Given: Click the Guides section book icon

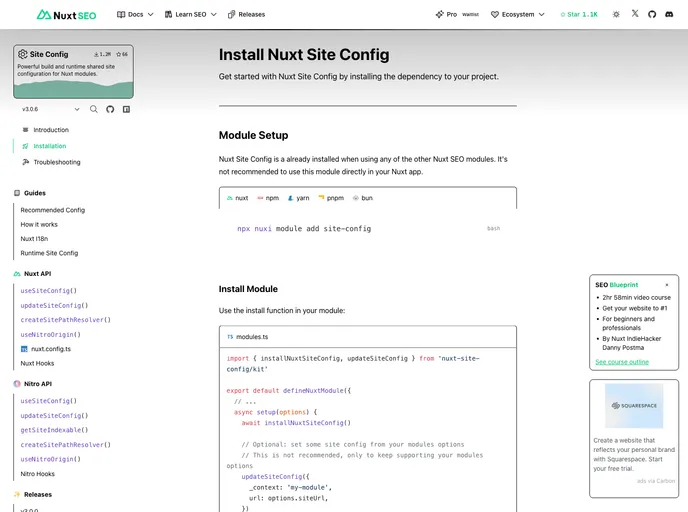Looking at the screenshot, I should point(17,193).
